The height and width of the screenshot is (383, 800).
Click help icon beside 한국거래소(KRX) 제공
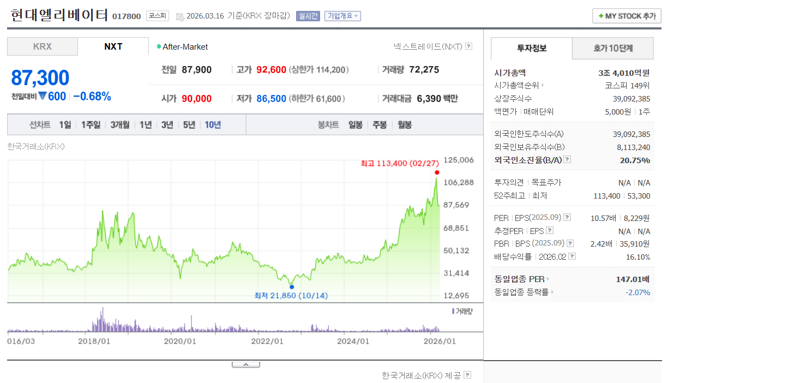(x=468, y=375)
